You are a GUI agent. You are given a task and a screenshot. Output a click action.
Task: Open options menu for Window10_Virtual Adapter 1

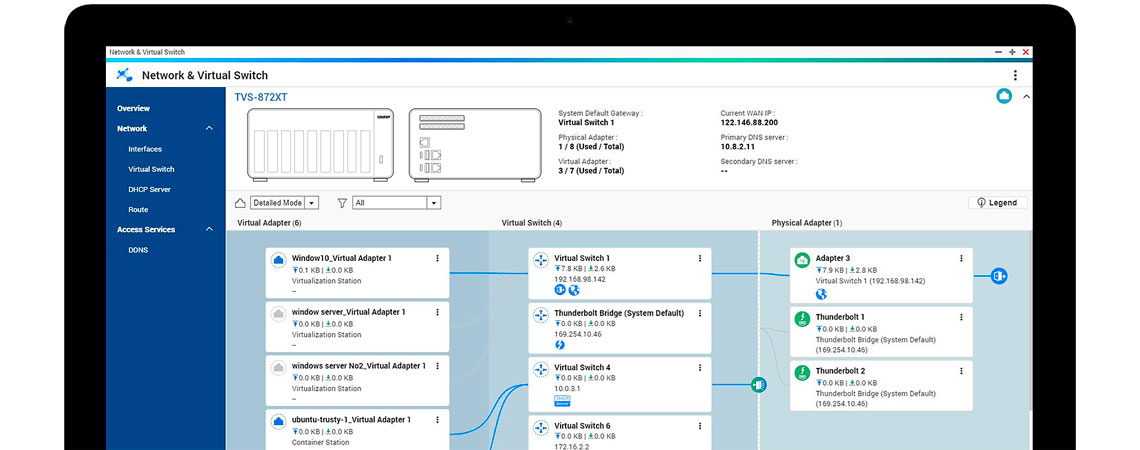437,258
